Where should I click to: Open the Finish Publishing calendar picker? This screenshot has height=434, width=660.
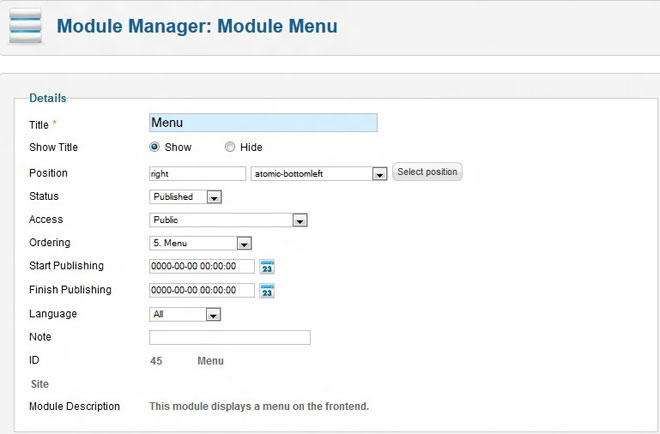(x=267, y=291)
